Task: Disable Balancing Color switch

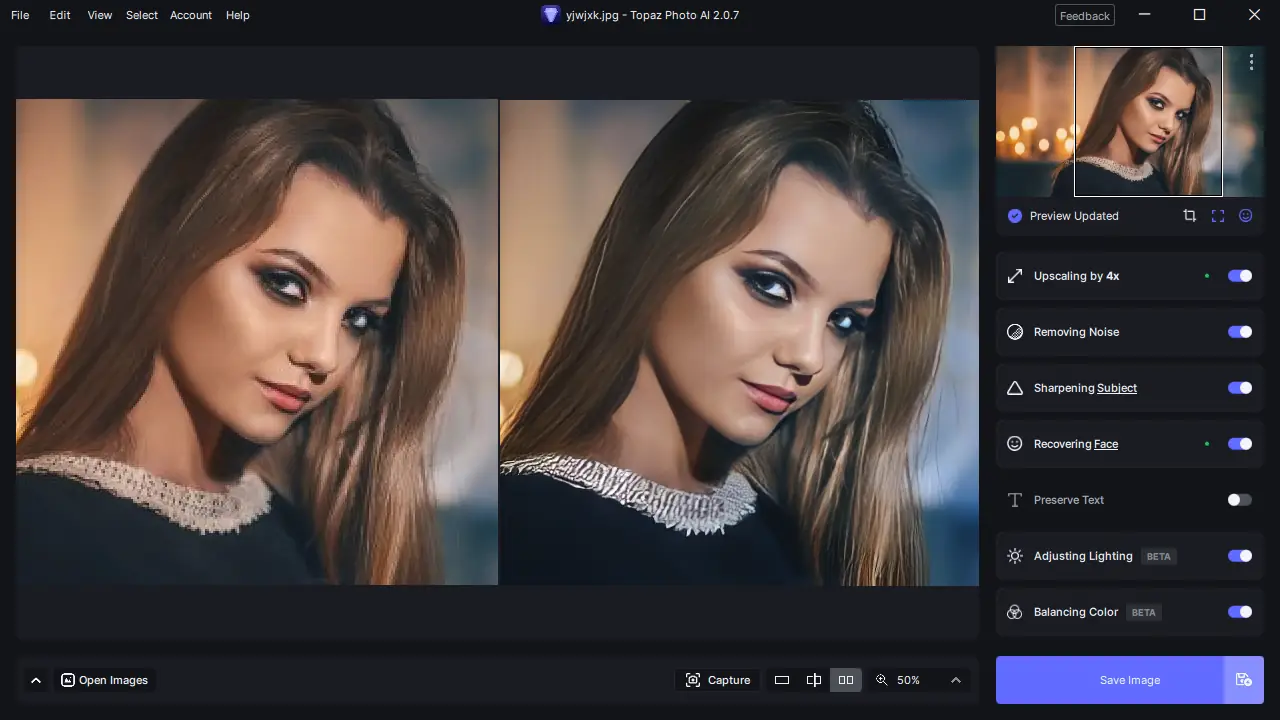Action: point(1240,612)
